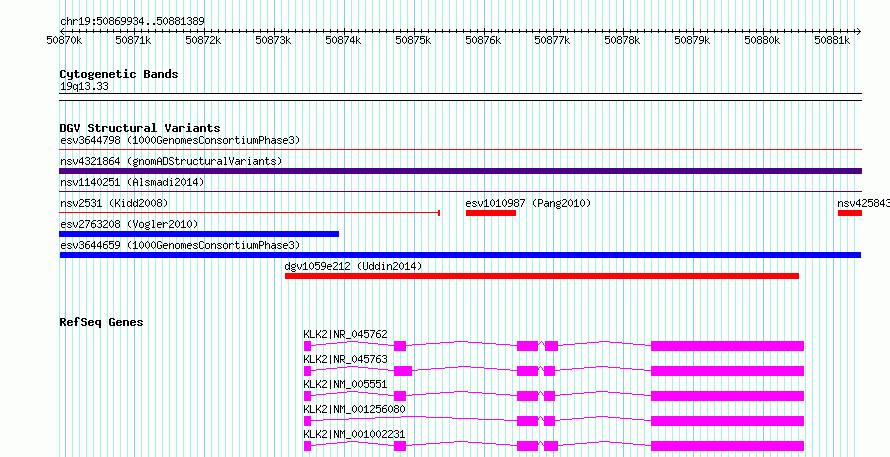Click the KLK2|NM_001256080 transcript label
Image resolution: width=890 pixels, height=457 pixels.
(x=354, y=409)
